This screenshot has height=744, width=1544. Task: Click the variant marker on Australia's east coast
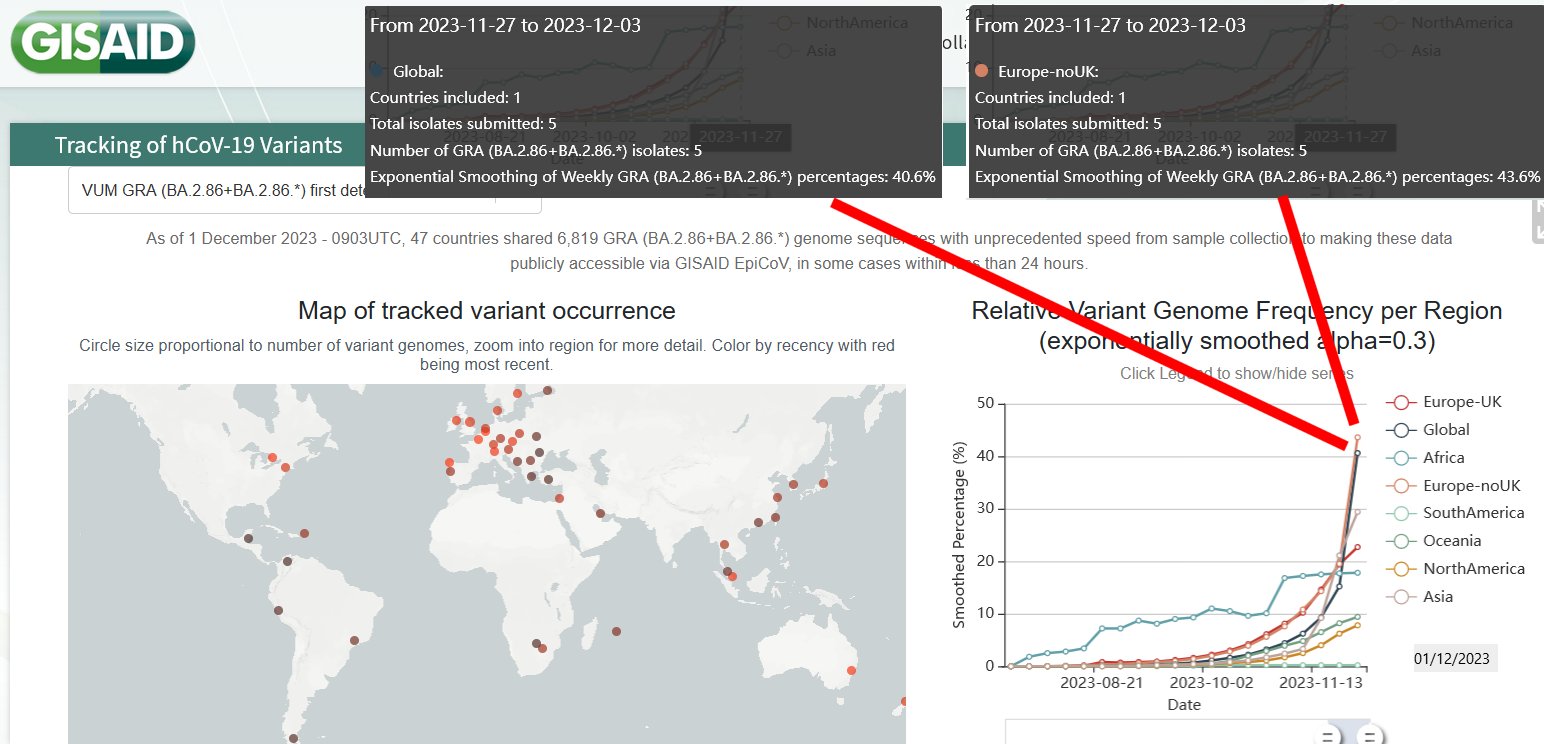coord(852,671)
